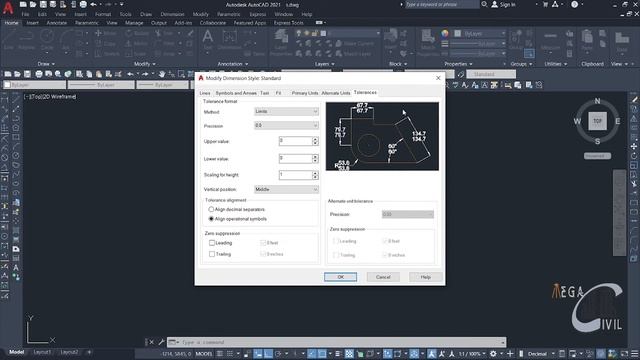
Task: Click the Layout1 tab at bottom
Action: [42, 352]
